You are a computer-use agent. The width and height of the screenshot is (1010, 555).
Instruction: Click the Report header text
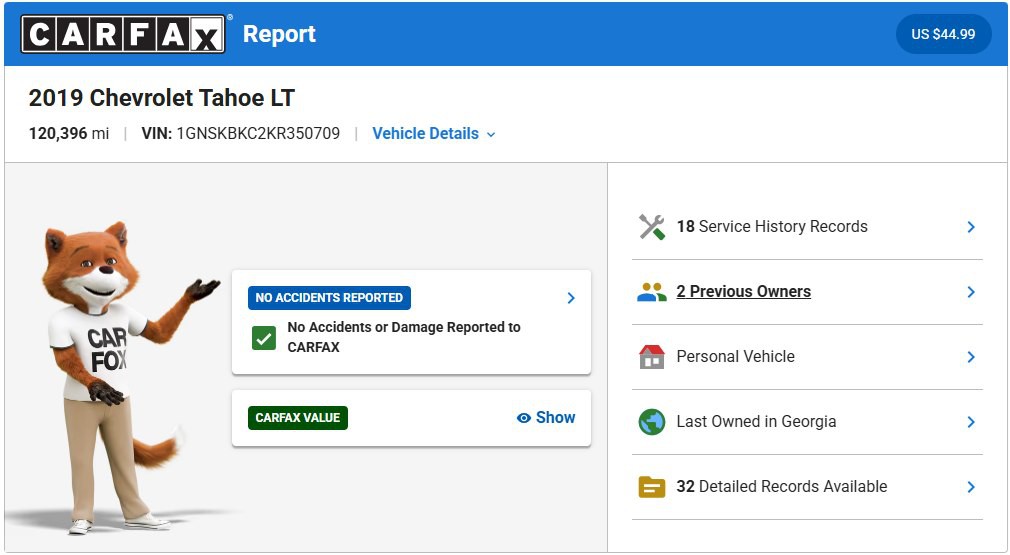point(279,33)
